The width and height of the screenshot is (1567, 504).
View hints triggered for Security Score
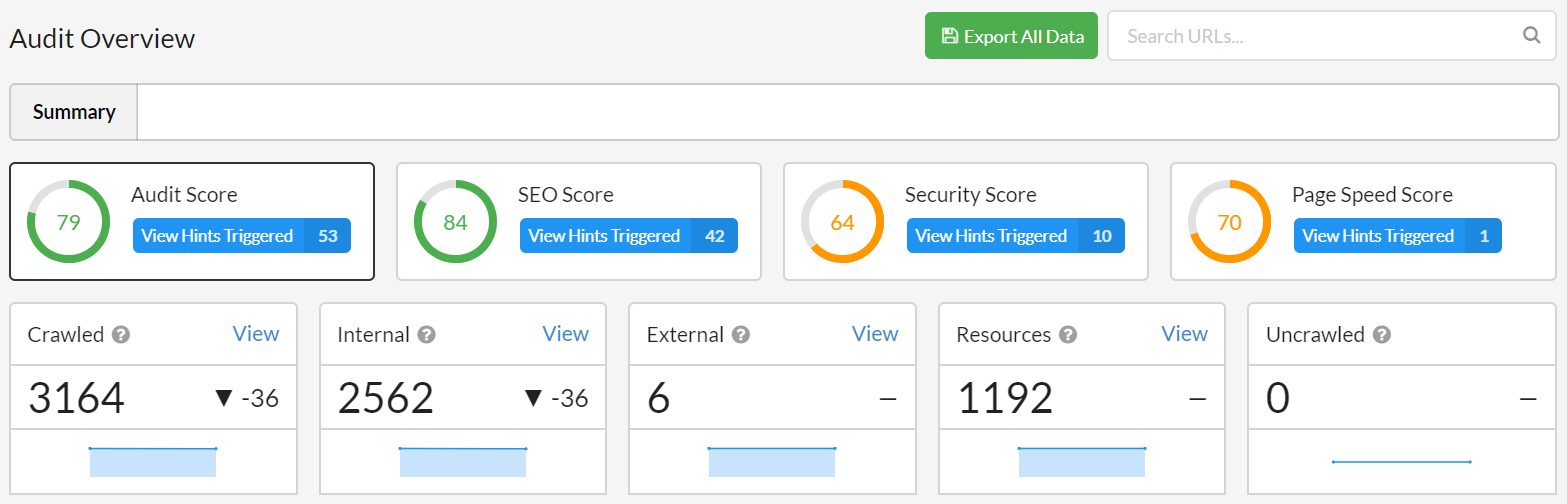[x=1015, y=236]
